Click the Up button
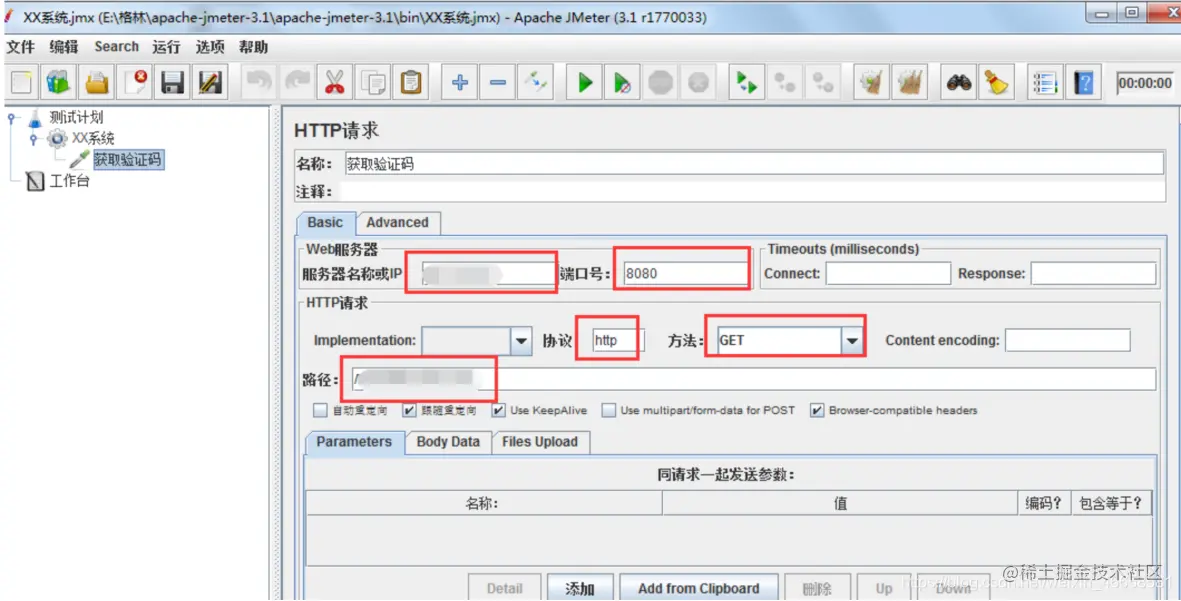 coord(884,588)
